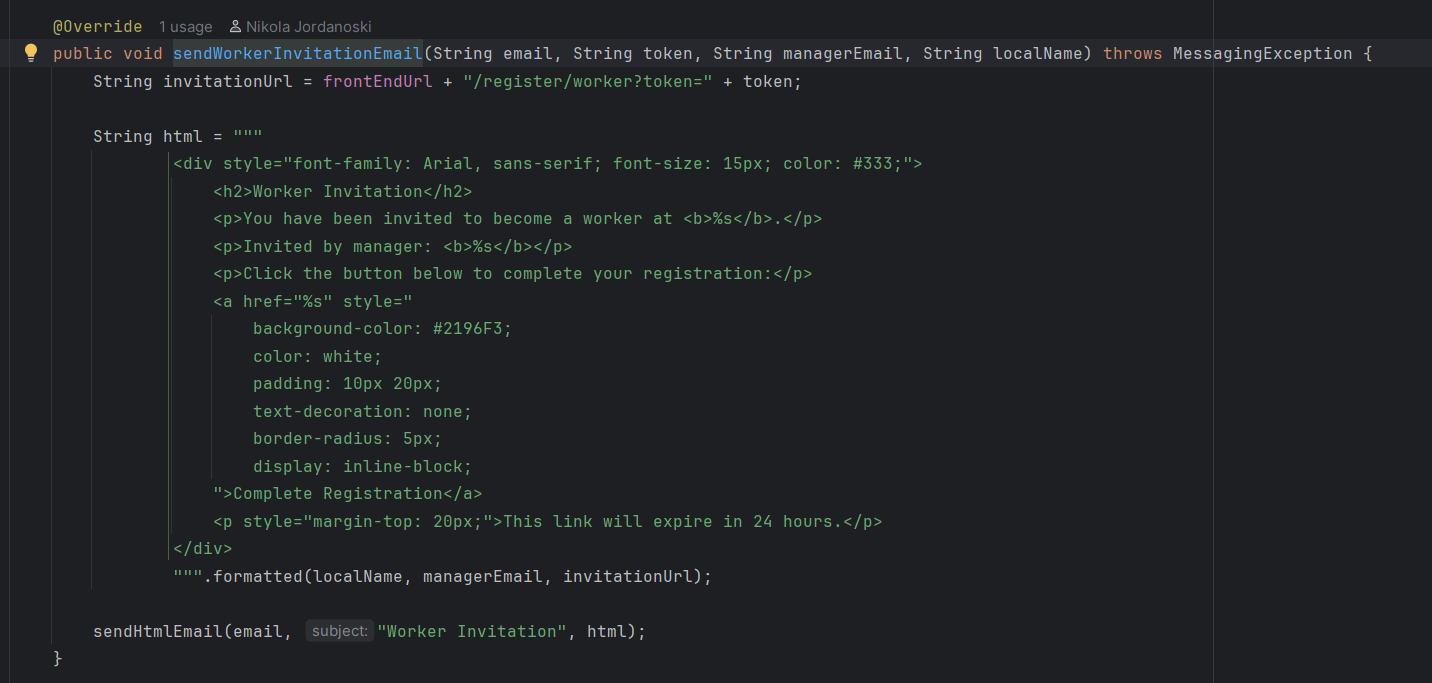1432x683 pixels.
Task: Open the "1 usage" inlay hint
Action: coord(185,27)
